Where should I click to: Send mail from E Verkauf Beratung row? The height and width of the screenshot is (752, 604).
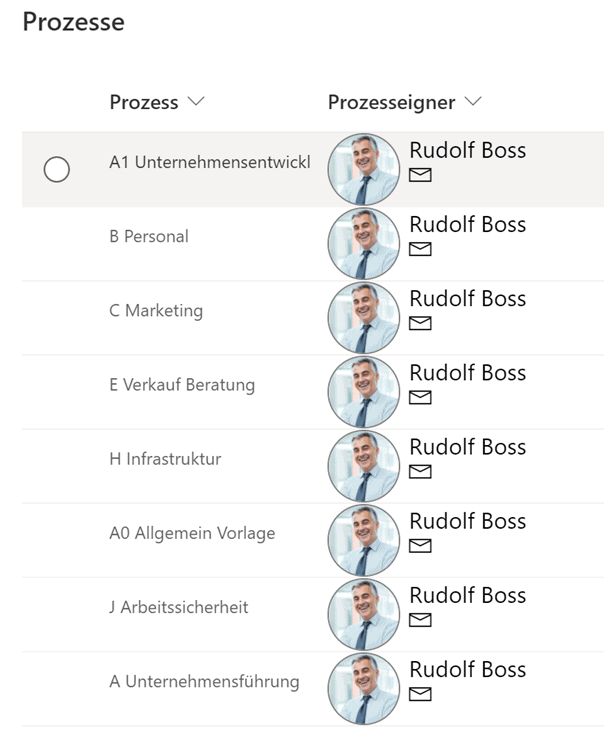tap(420, 398)
